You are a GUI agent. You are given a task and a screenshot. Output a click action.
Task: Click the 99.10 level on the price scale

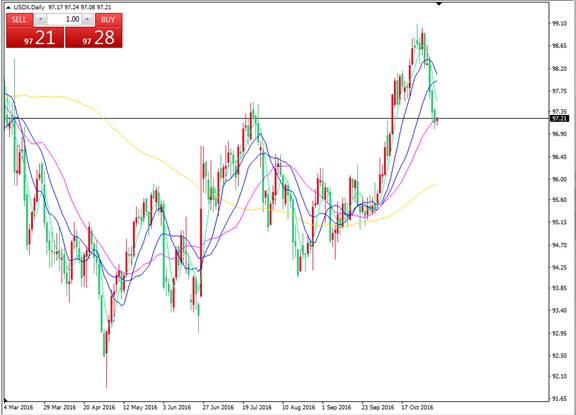pos(559,23)
